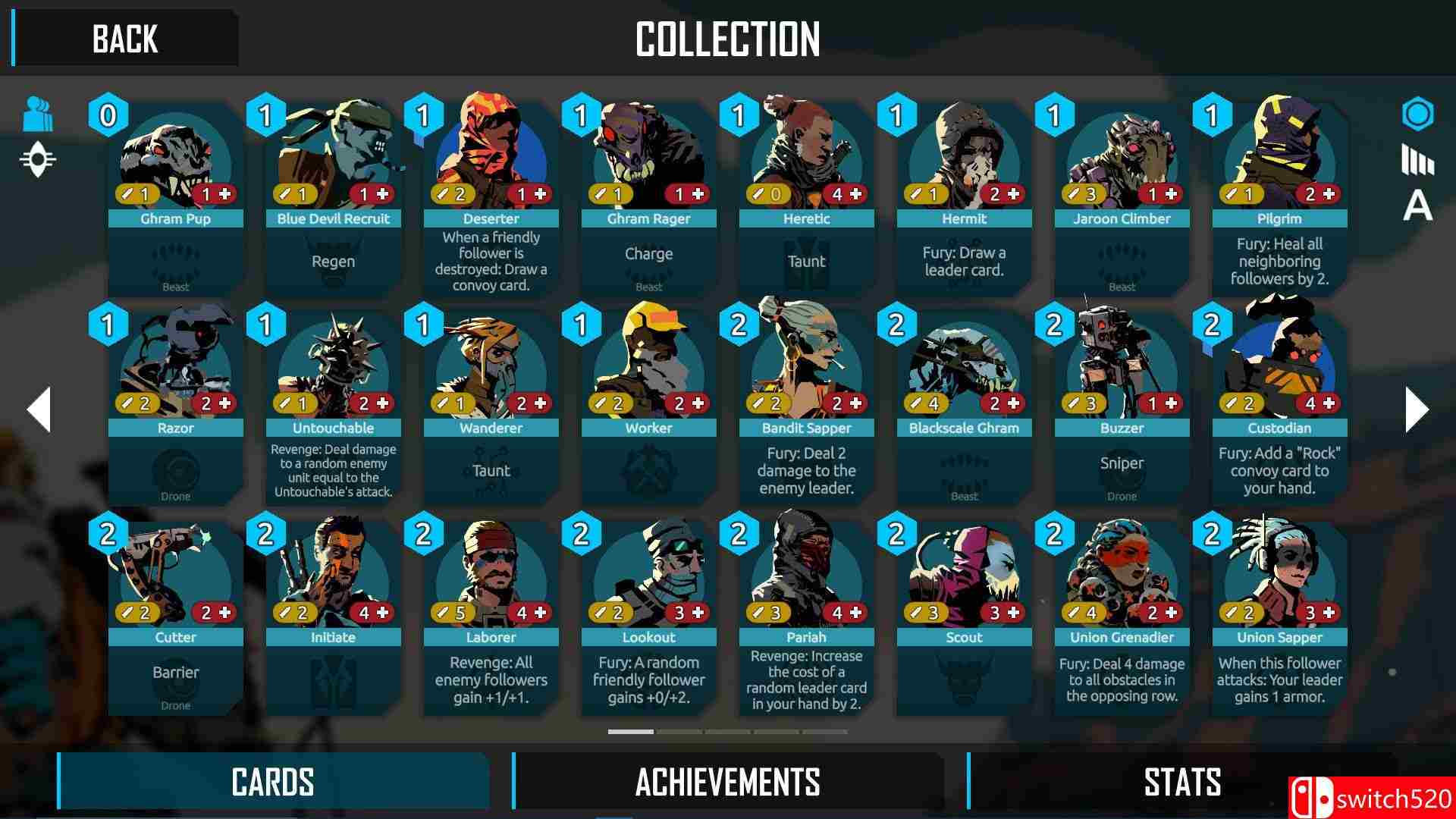The height and width of the screenshot is (819, 1456).
Task: Select the leader cards crosshair filter icon
Action: pyautogui.click(x=38, y=160)
